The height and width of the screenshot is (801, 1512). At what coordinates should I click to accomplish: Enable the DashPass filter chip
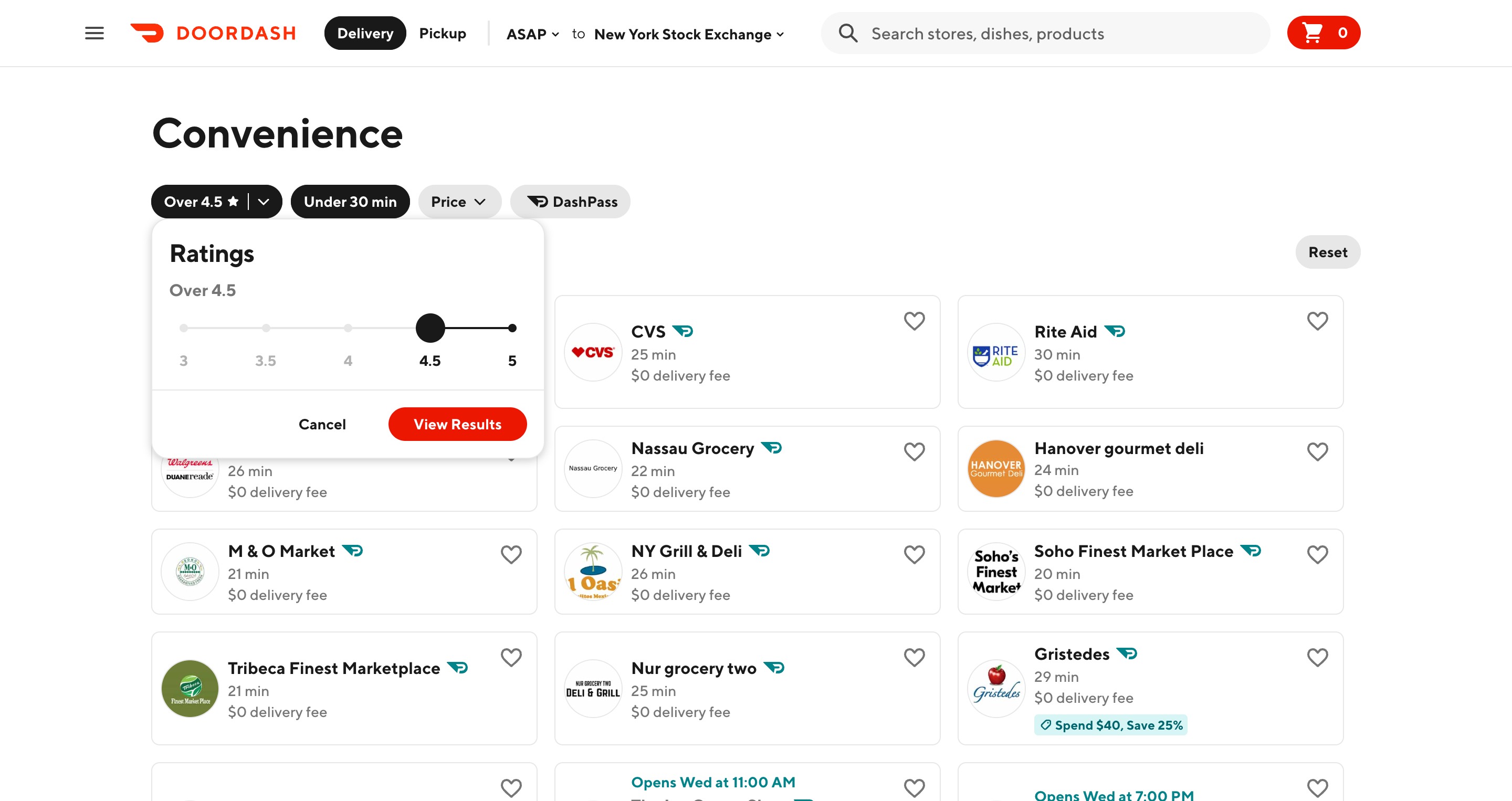570,202
